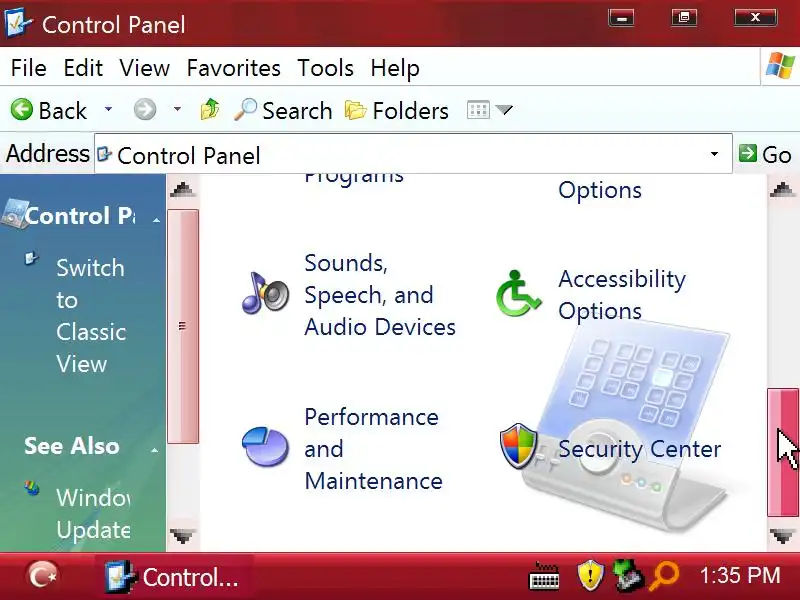Collapse the See Also sidebar section
The height and width of the screenshot is (600, 800).
click(154, 449)
